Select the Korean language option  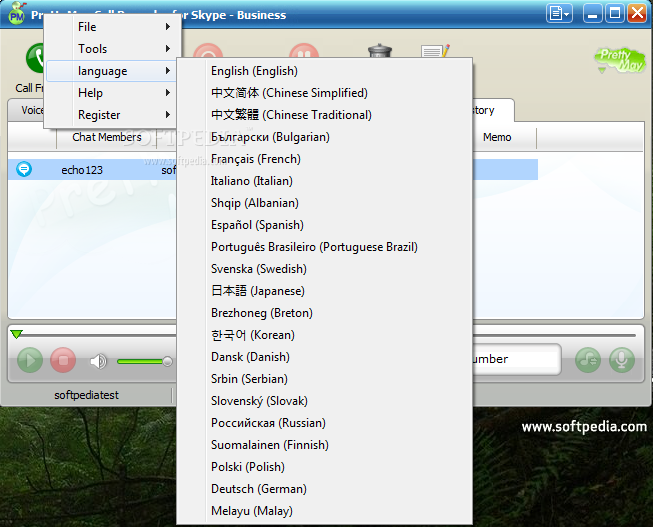click(x=325, y=335)
